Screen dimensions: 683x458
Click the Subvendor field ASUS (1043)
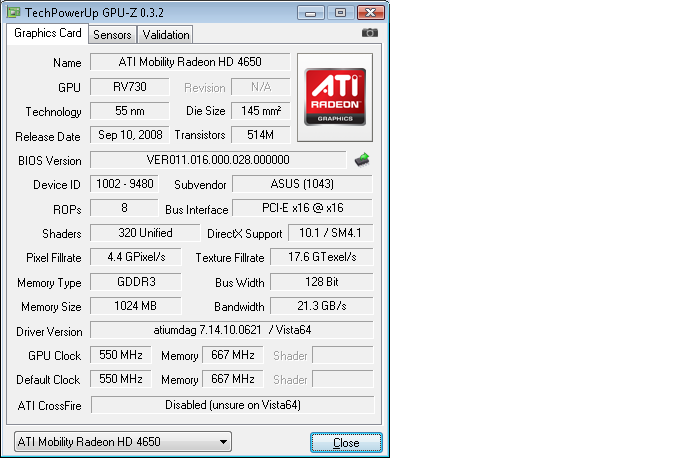pyautogui.click(x=302, y=183)
